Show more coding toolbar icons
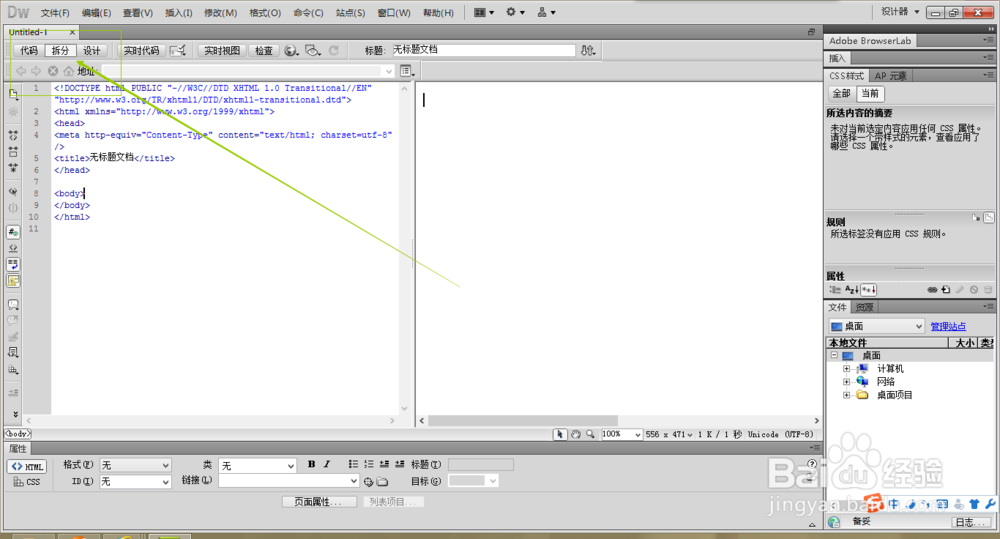Viewport: 1000px width, 539px height. point(15,415)
